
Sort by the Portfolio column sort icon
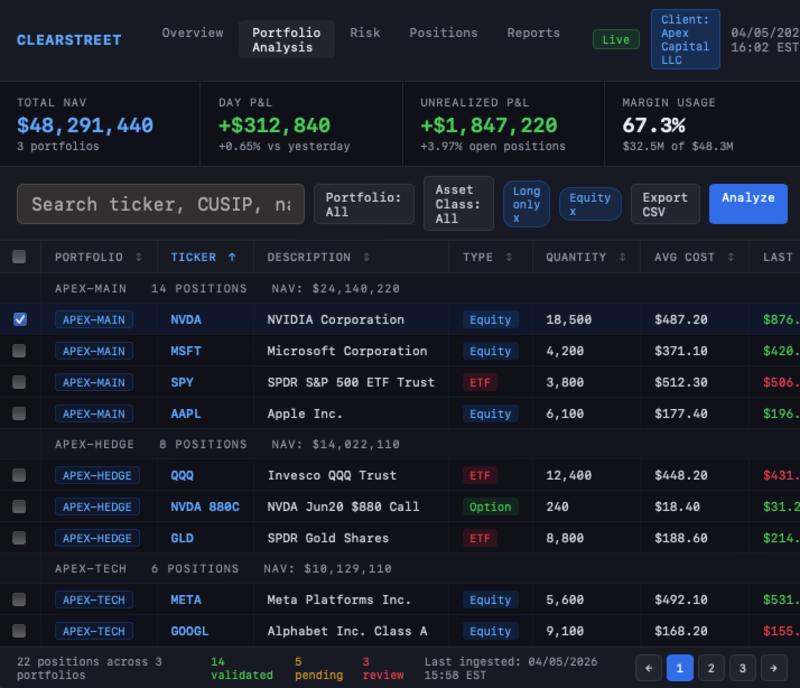tap(139, 257)
